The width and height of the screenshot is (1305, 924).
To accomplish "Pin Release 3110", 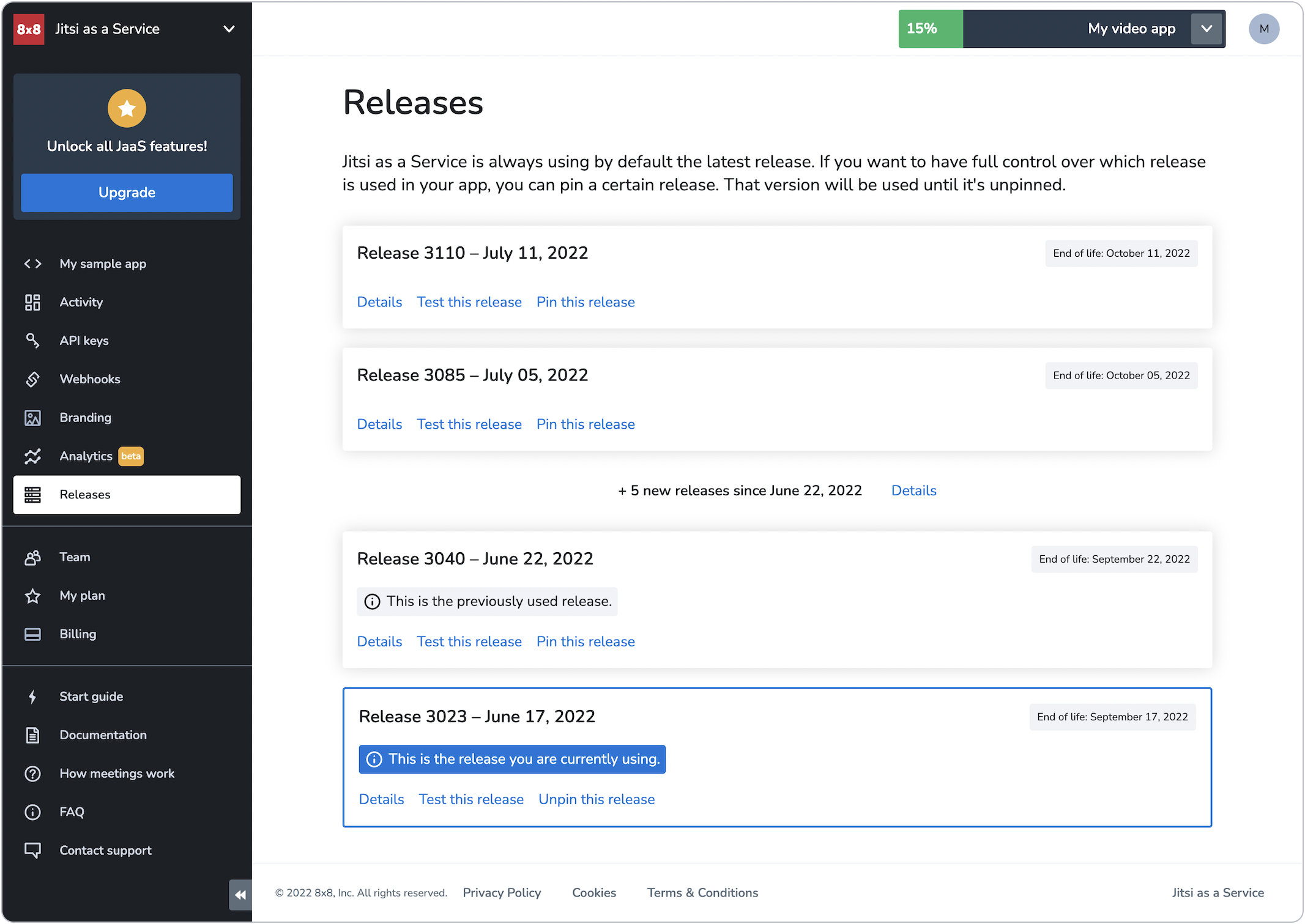I will point(586,302).
